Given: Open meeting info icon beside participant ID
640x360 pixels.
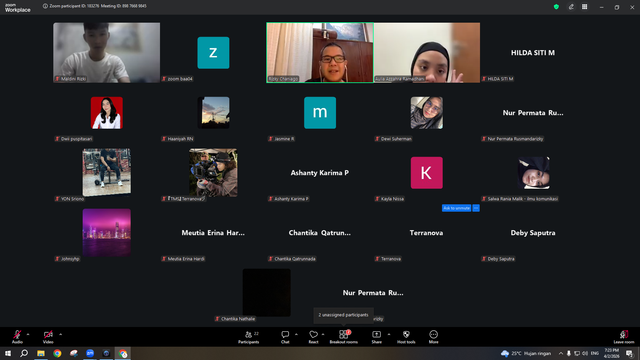Looking at the screenshot, I should (45, 6).
